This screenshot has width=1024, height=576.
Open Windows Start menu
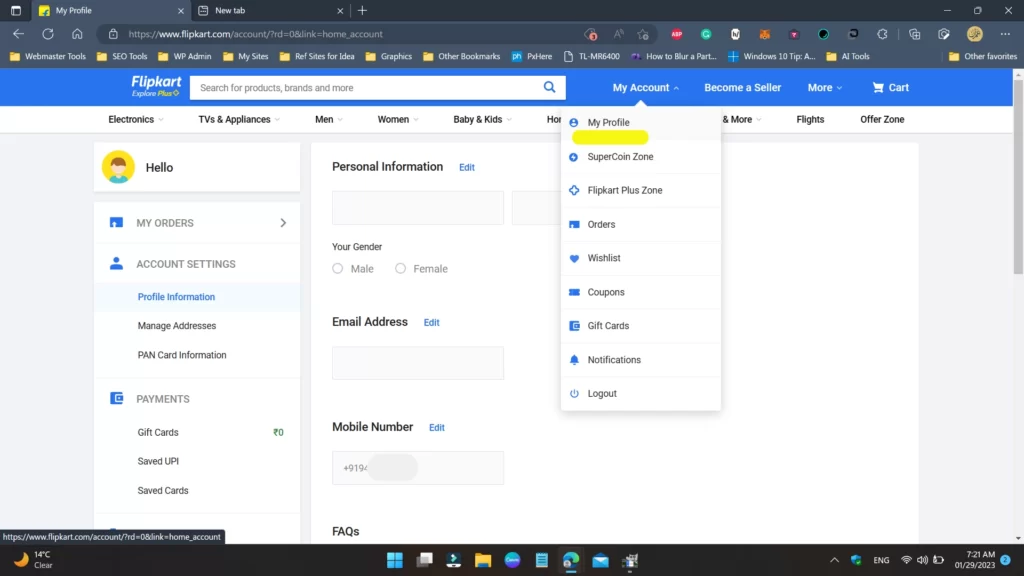pyautogui.click(x=394, y=560)
